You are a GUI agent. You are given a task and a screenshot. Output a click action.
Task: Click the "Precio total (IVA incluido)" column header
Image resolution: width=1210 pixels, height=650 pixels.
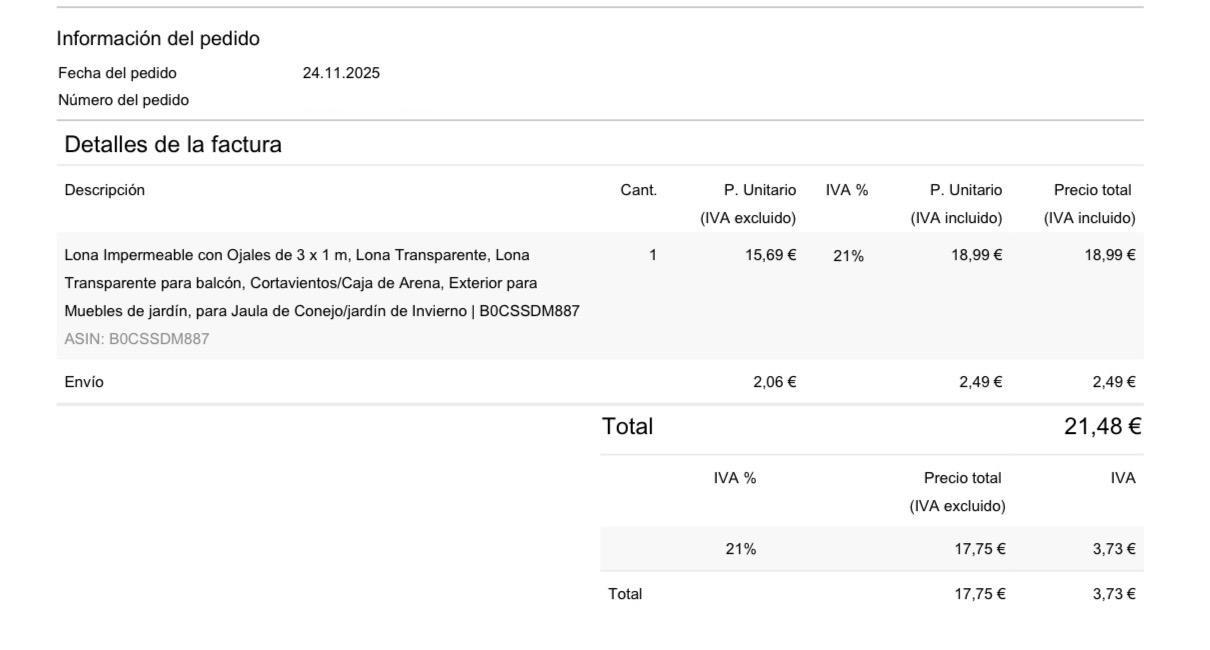1090,203
